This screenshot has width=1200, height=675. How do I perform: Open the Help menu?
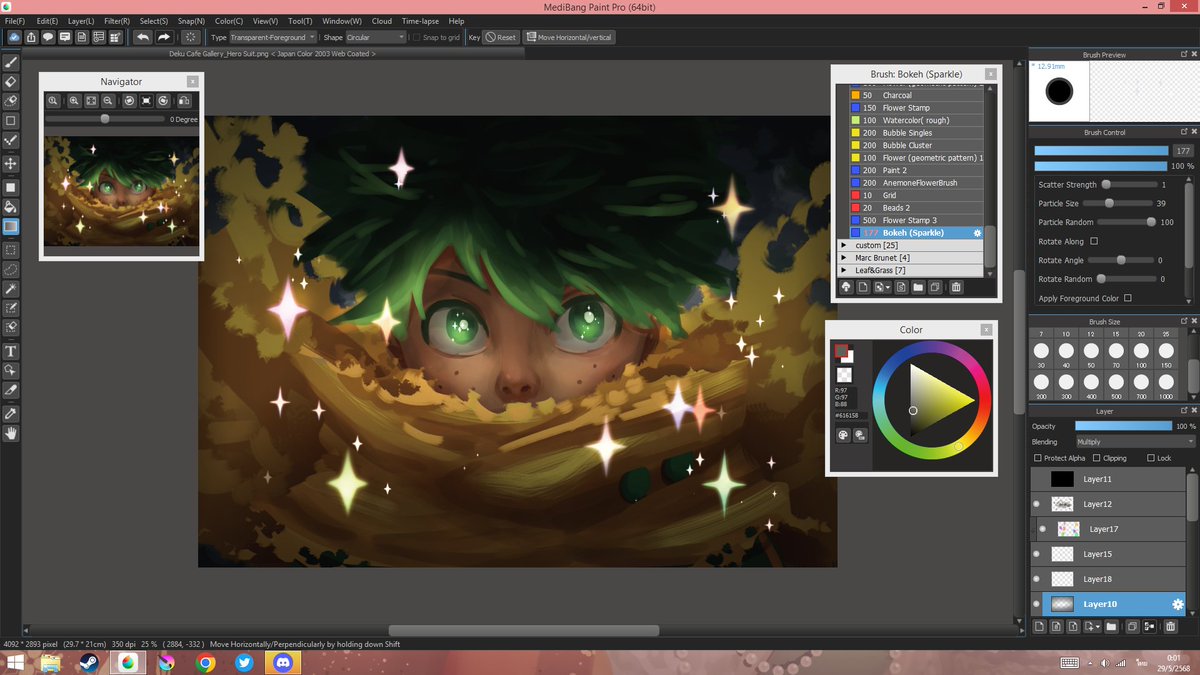point(456,21)
